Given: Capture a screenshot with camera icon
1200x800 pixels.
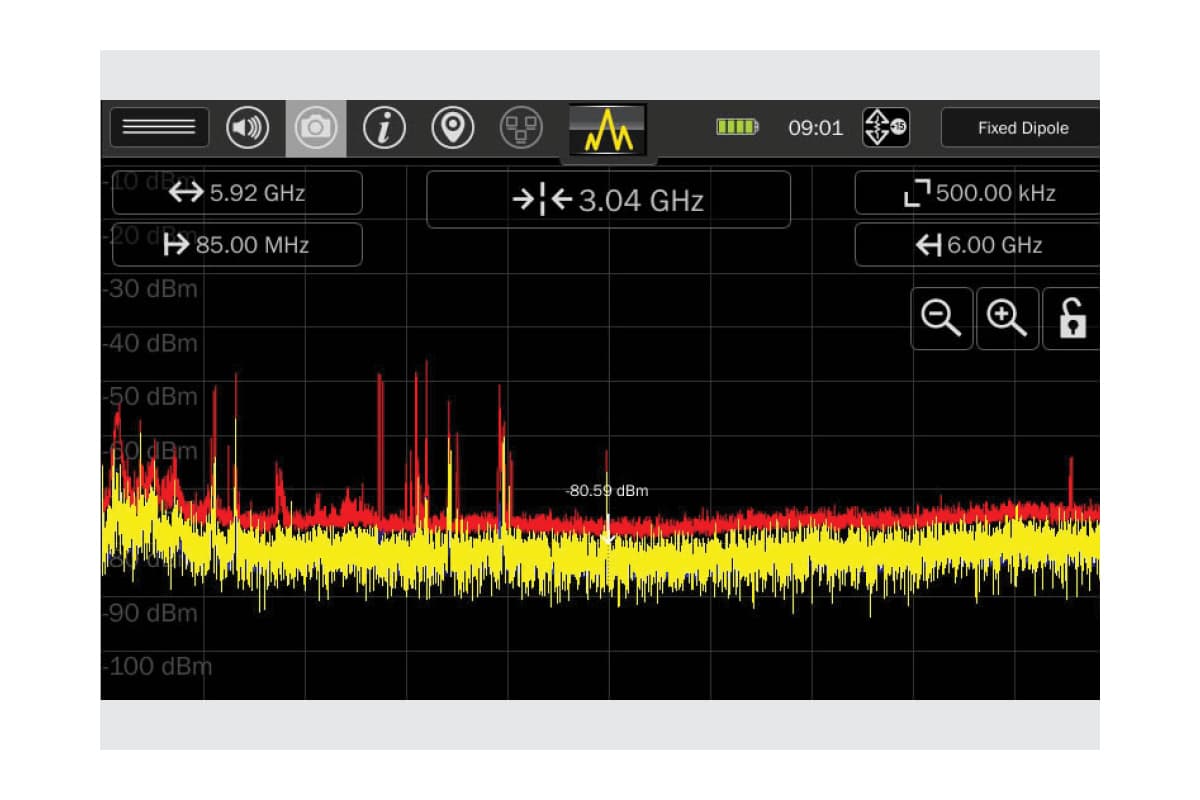Looking at the screenshot, I should coord(316,128).
